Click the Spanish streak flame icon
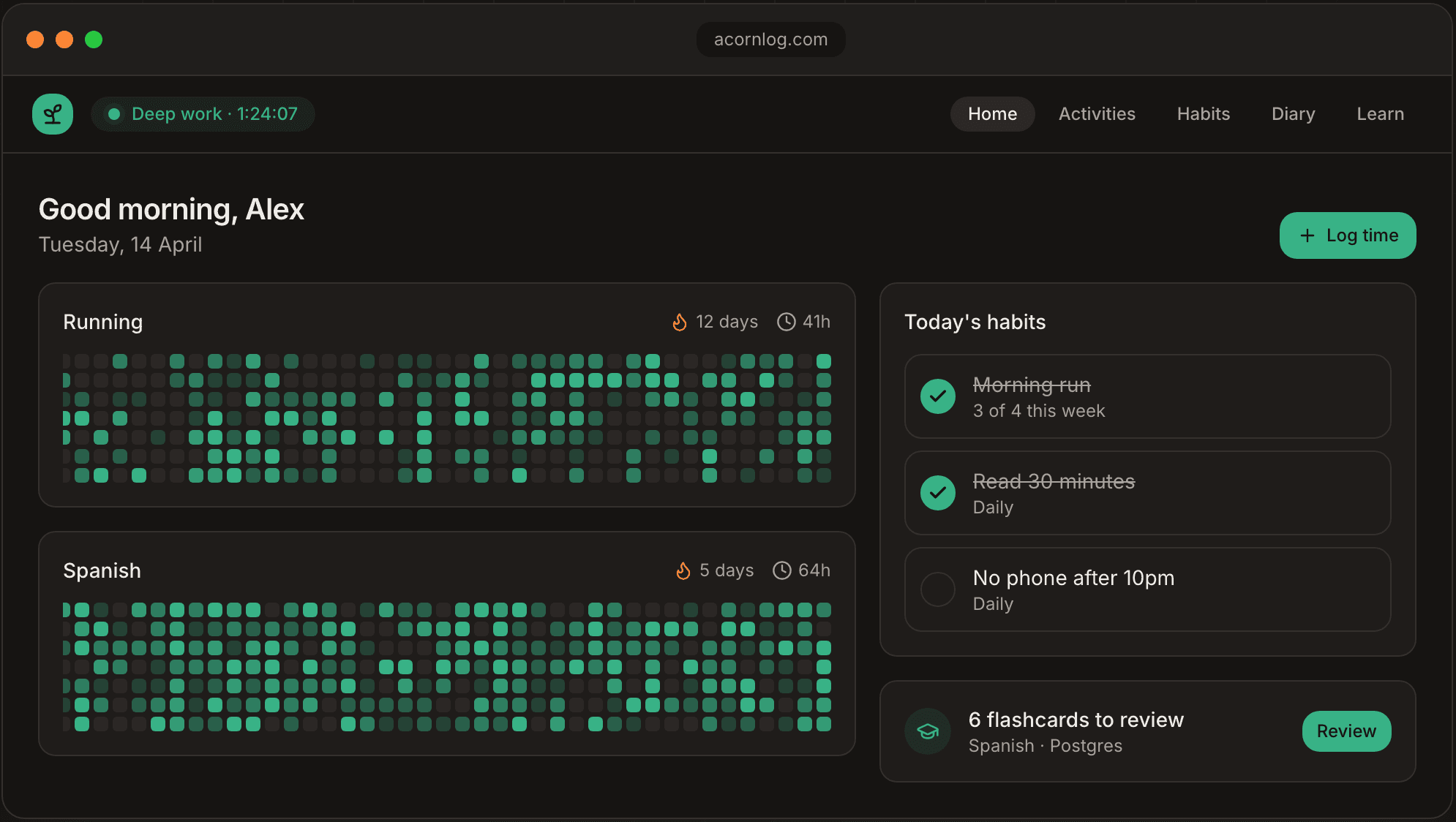This screenshot has height=822, width=1456. click(x=683, y=570)
